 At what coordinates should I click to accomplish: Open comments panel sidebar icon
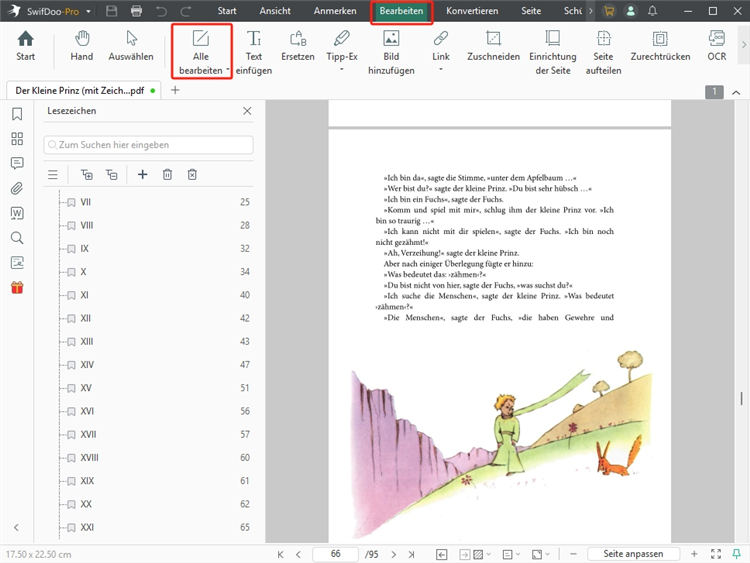click(x=17, y=164)
